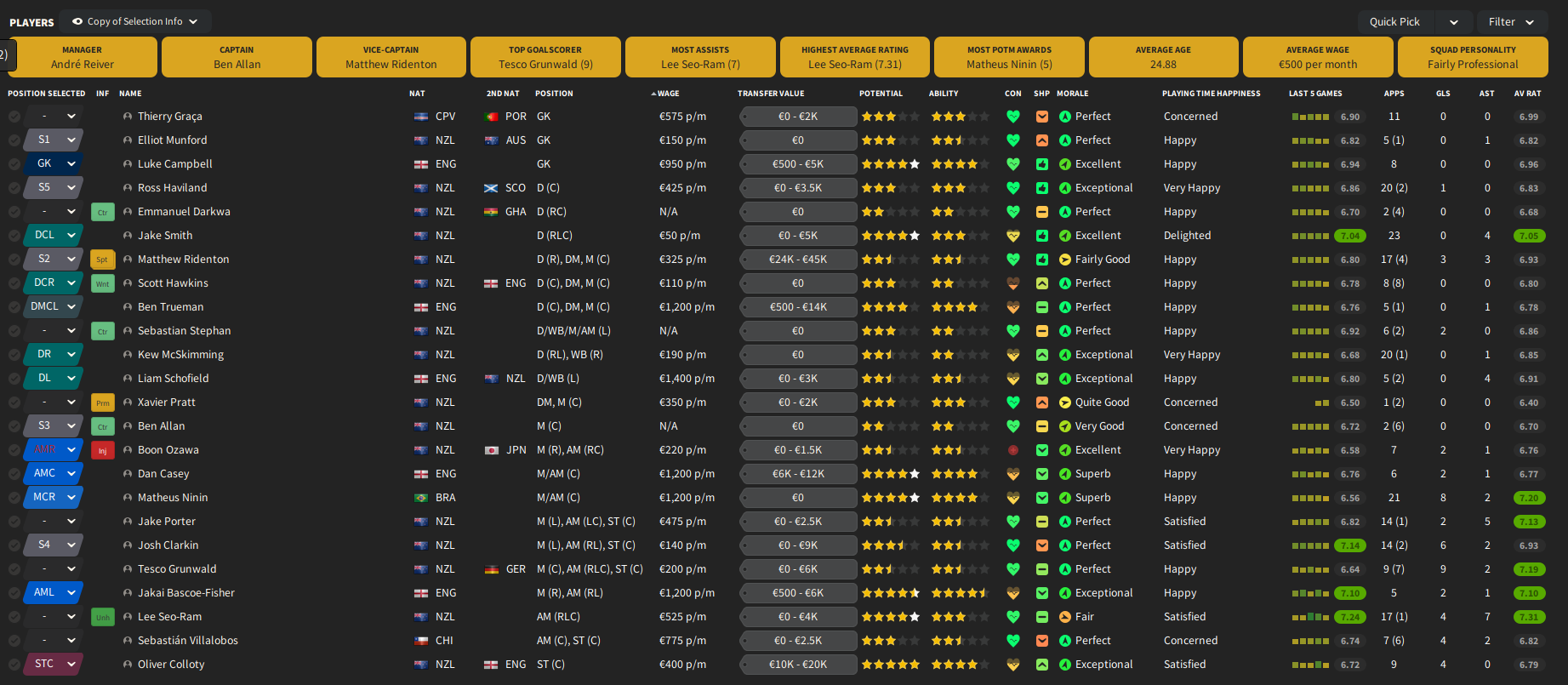Click the Unh icon beside Lee Seo-Ram
Screen dimensions: 1568x685
[102, 617]
